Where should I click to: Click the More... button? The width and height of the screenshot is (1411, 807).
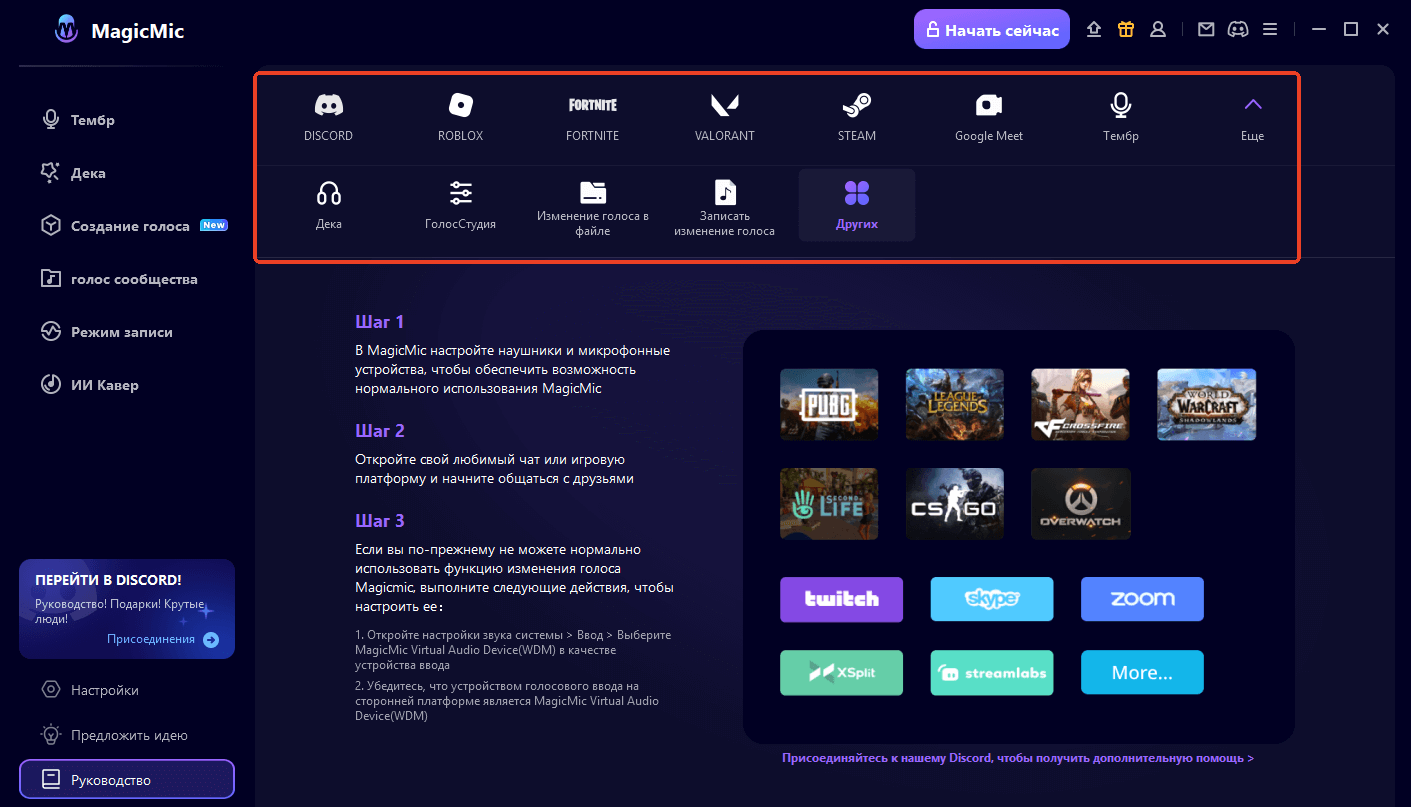(x=1142, y=673)
